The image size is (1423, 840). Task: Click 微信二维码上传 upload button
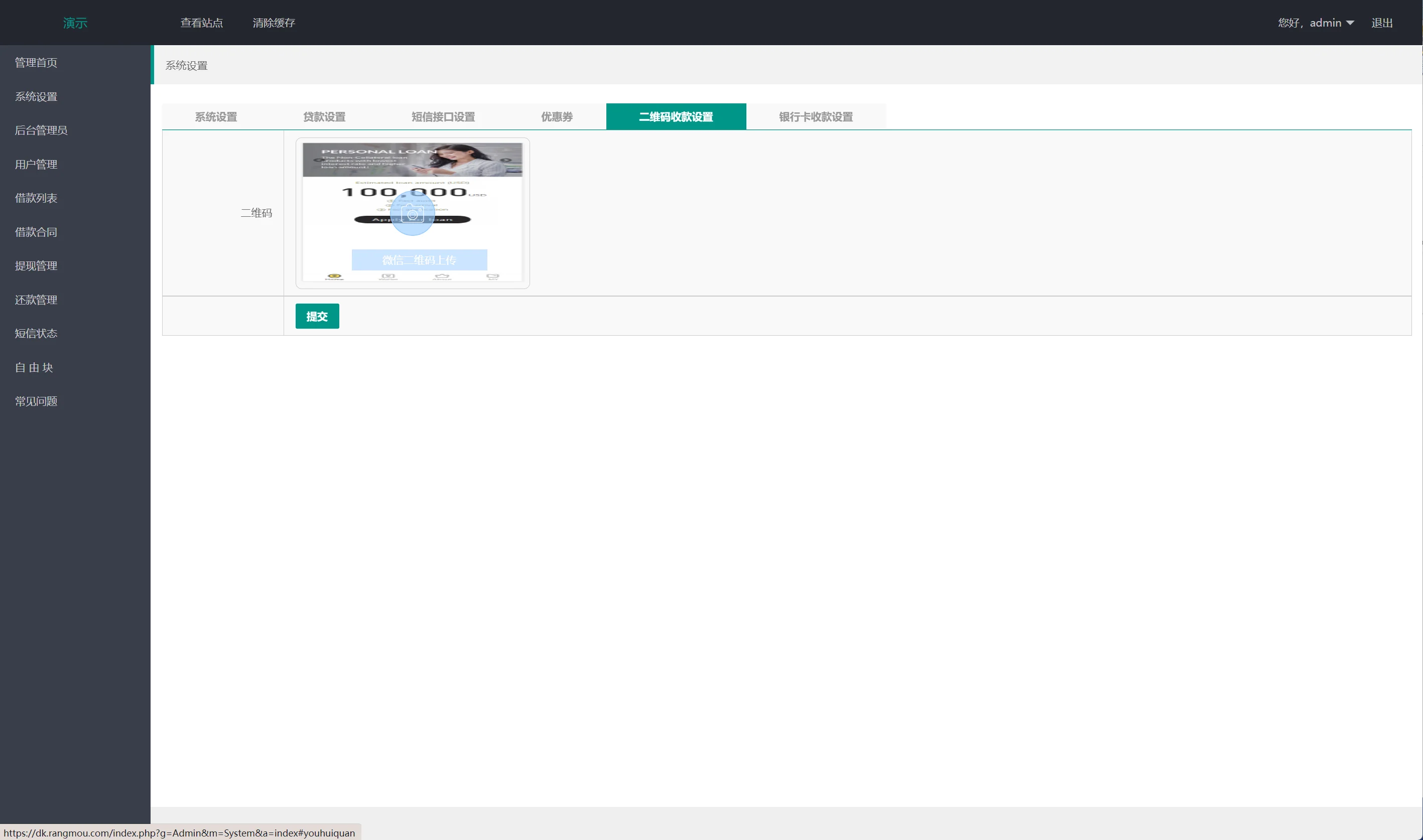coord(419,260)
